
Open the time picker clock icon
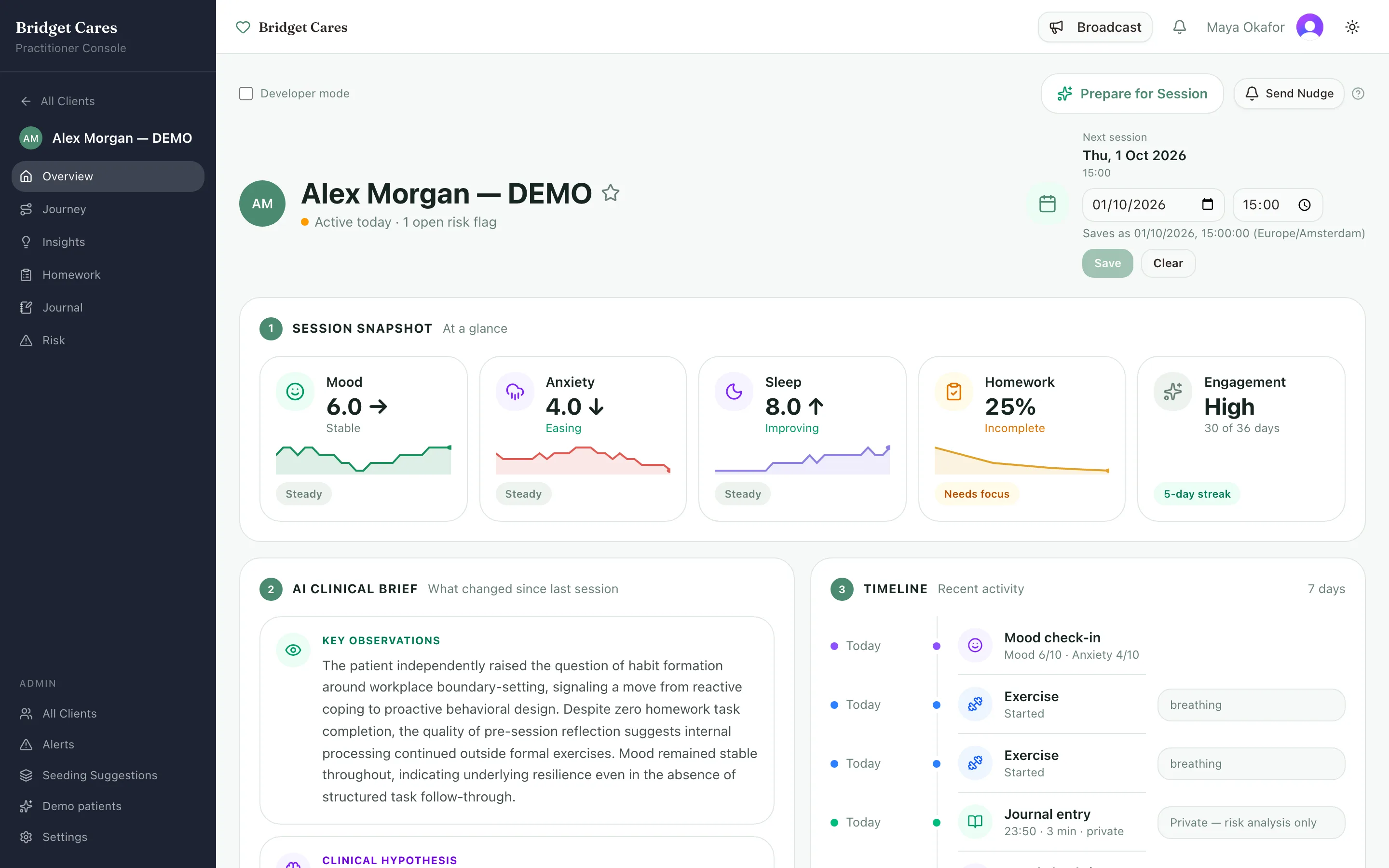tap(1305, 205)
